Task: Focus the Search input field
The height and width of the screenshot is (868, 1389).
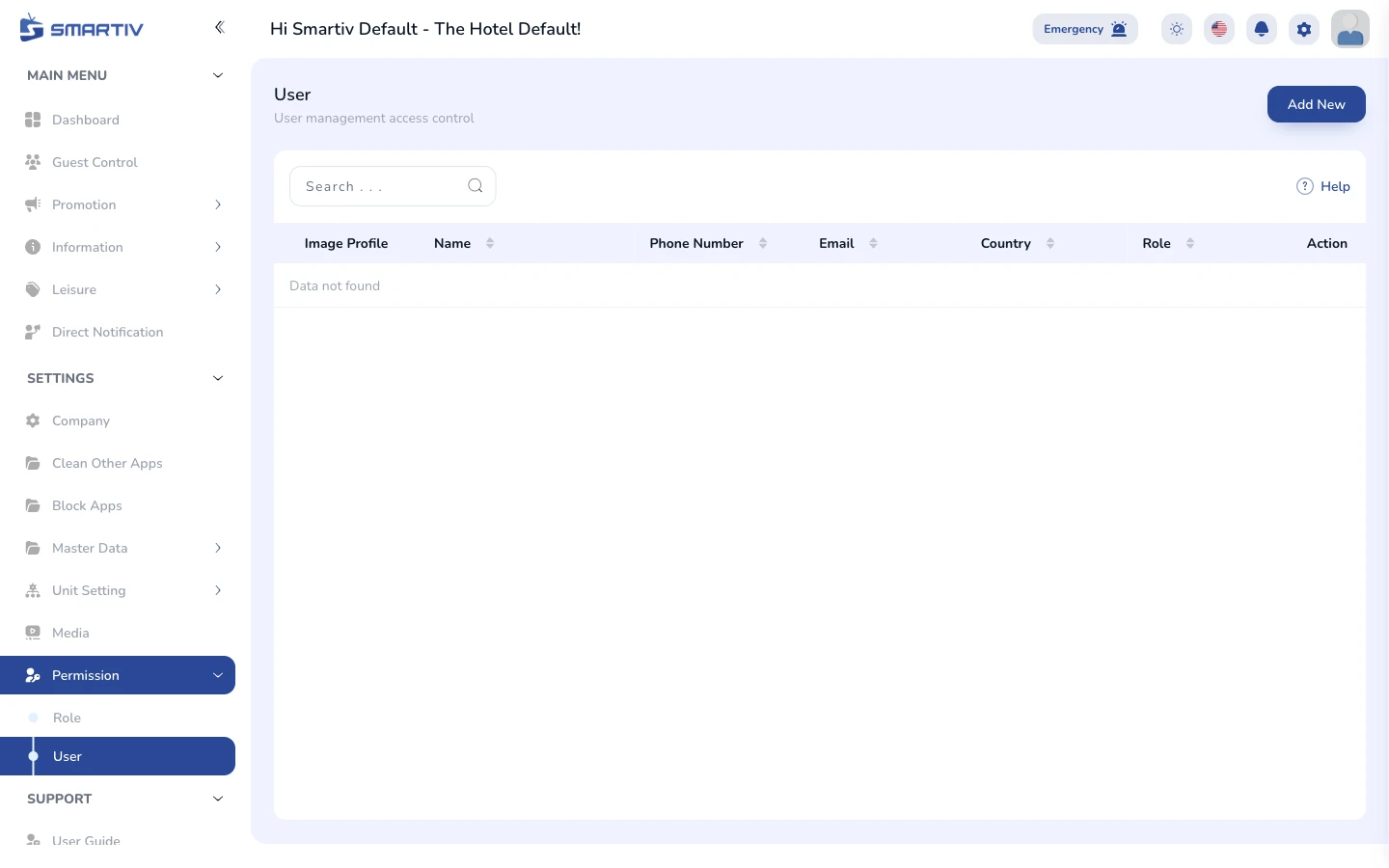Action: pyautogui.click(x=393, y=186)
